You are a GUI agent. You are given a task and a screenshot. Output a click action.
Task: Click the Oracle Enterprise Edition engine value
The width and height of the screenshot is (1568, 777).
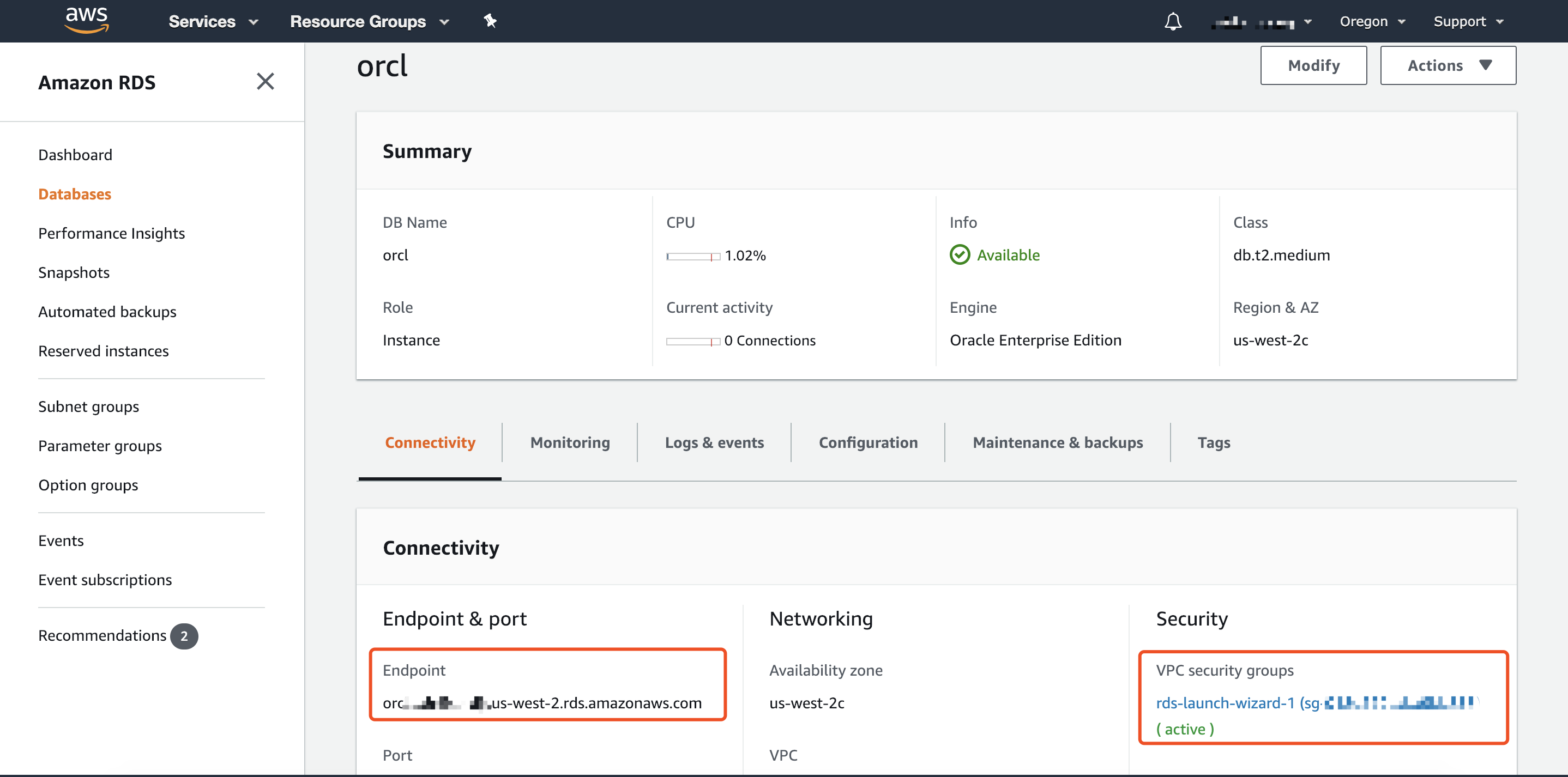pyautogui.click(x=1035, y=339)
